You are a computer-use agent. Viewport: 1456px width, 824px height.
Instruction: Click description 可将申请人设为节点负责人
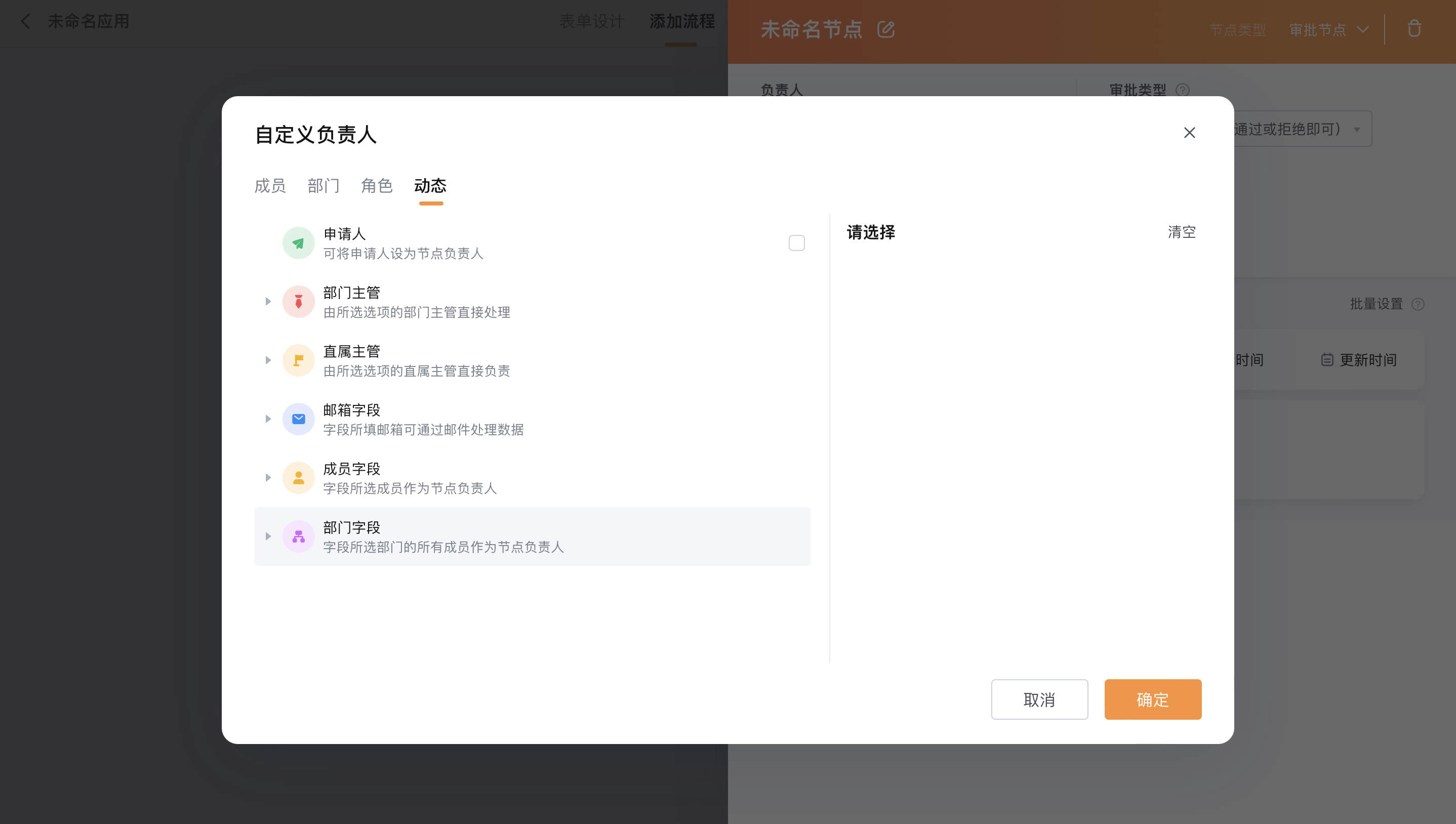(x=403, y=254)
